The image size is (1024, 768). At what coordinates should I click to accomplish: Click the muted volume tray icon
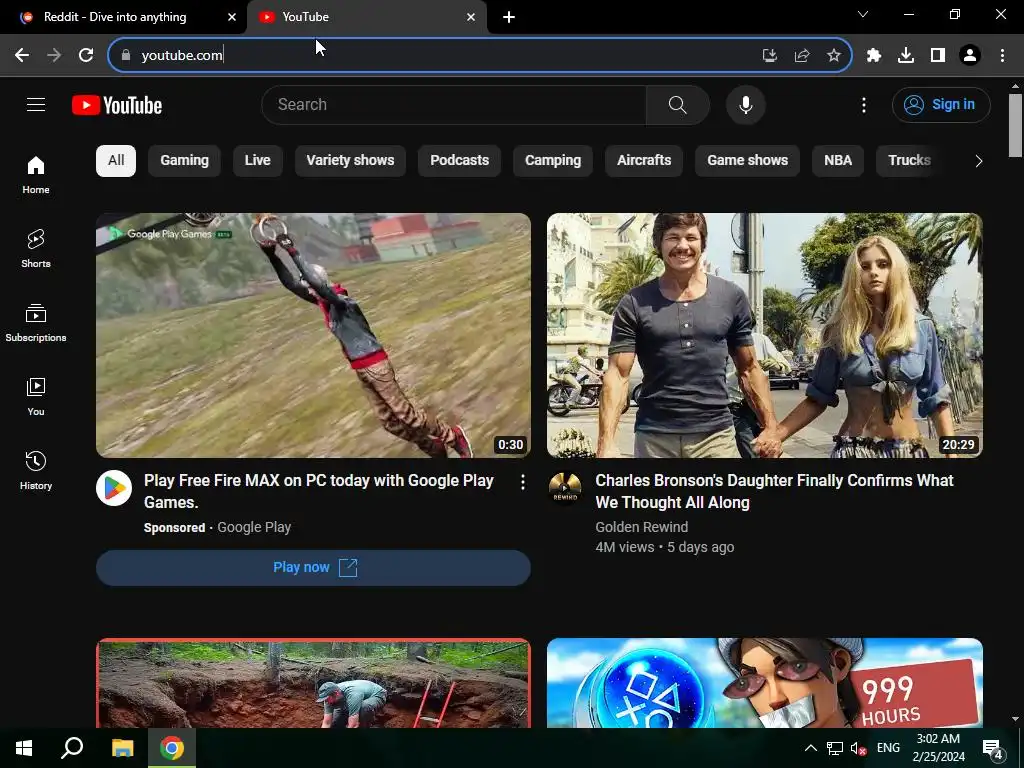pos(858,748)
